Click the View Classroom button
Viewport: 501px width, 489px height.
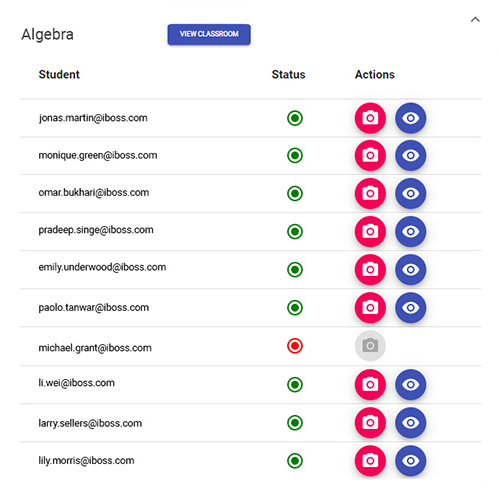(209, 34)
